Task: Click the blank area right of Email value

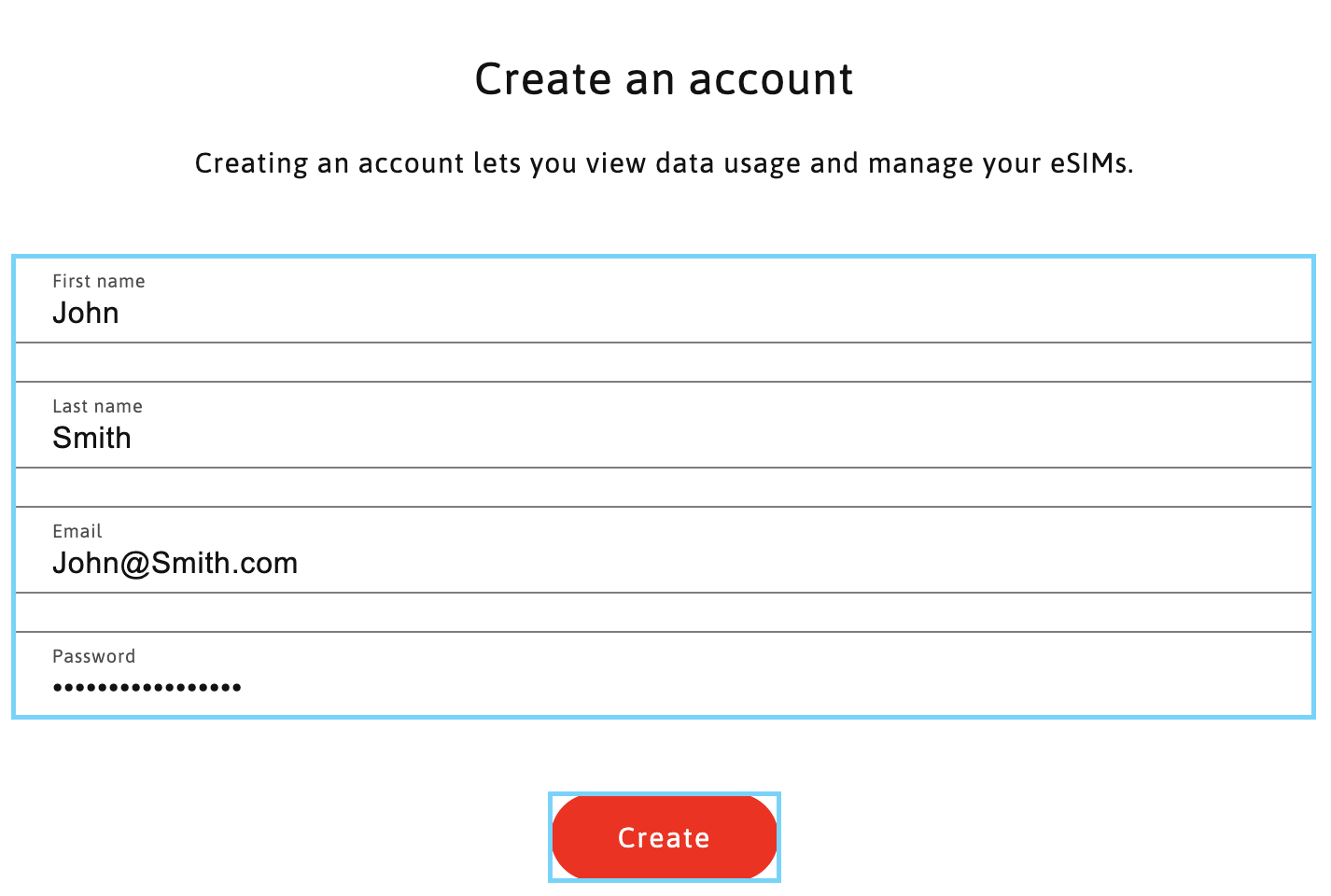Action: pos(803,564)
